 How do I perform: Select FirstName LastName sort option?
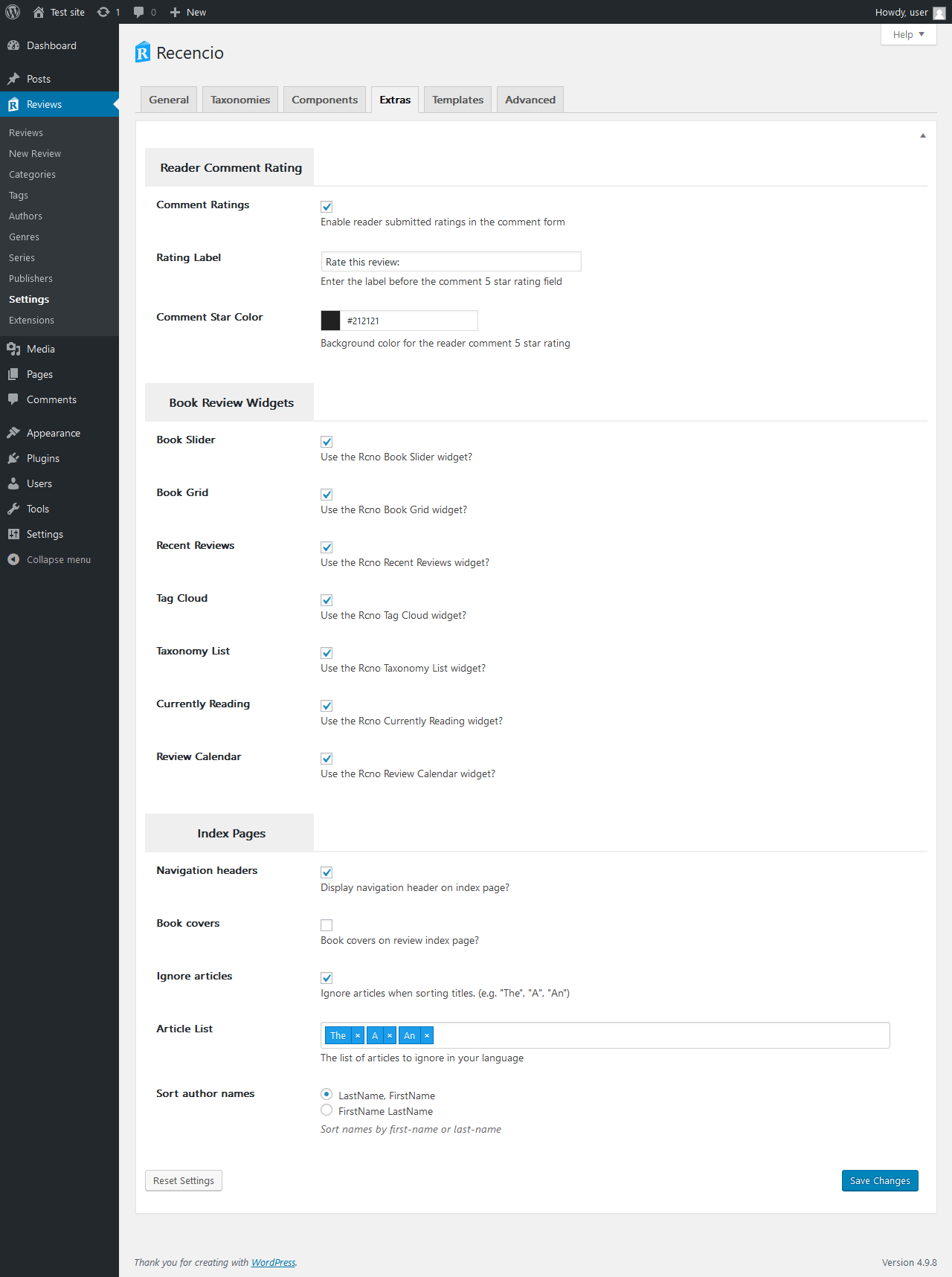pos(327,1110)
